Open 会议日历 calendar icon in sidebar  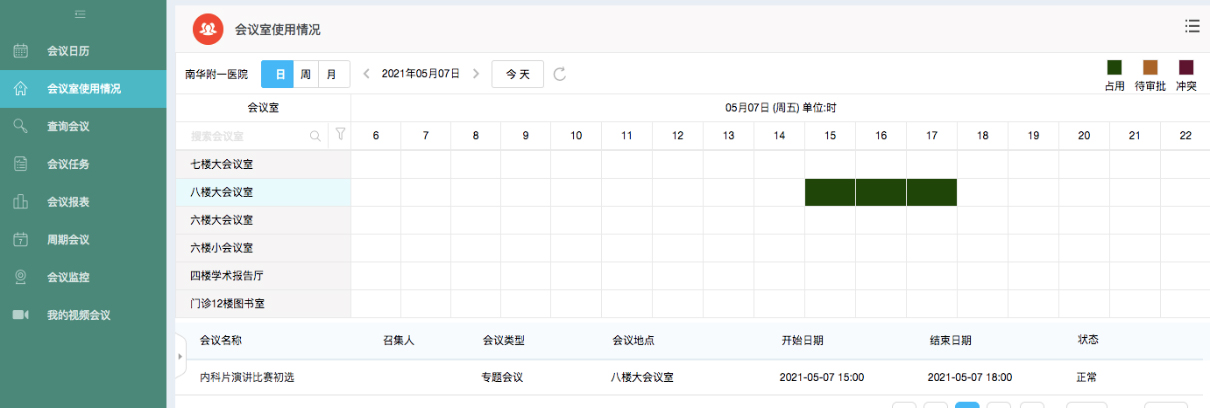[x=20, y=51]
